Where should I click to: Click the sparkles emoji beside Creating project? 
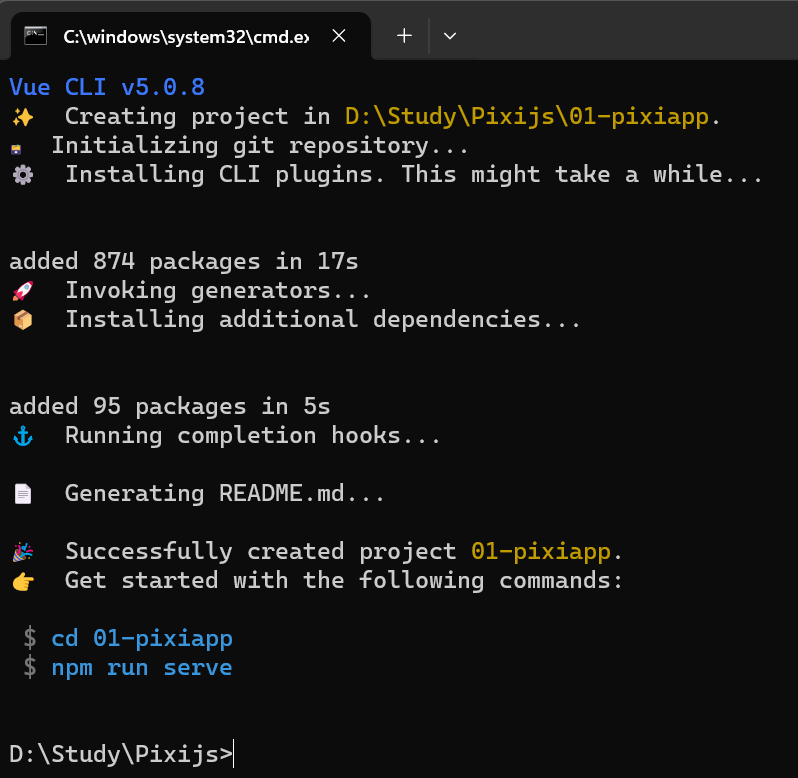point(23,117)
